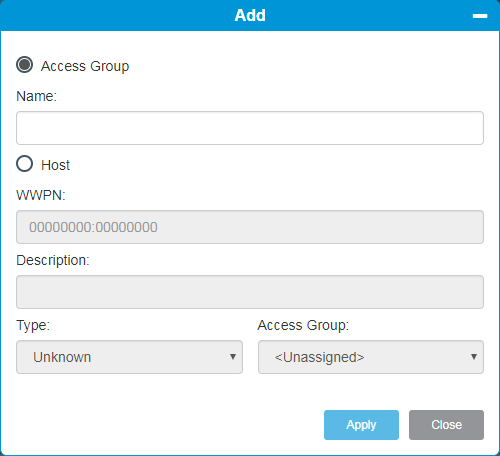The width and height of the screenshot is (500, 456).
Task: Click into the WWPN input box
Action: (x=250, y=227)
